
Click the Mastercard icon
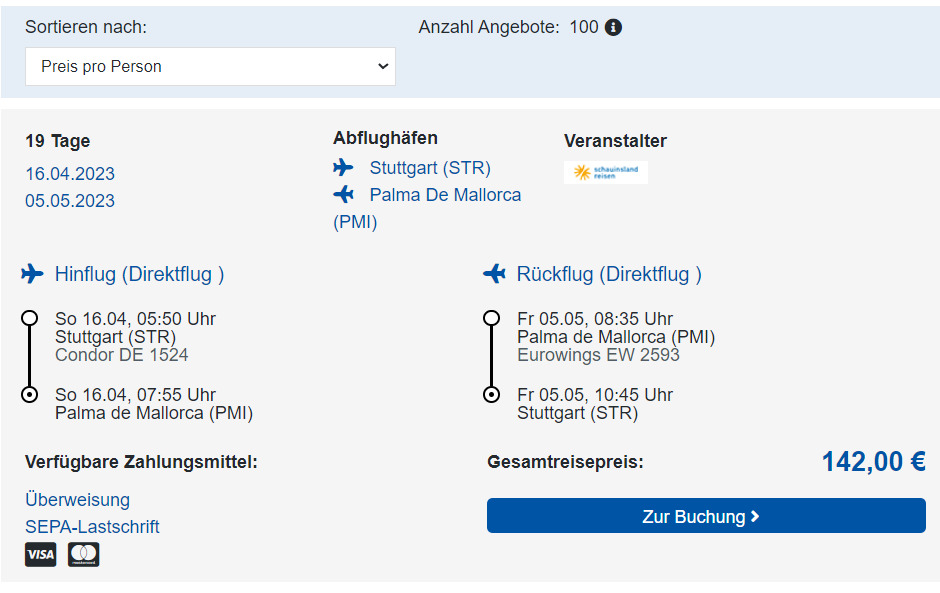click(83, 554)
